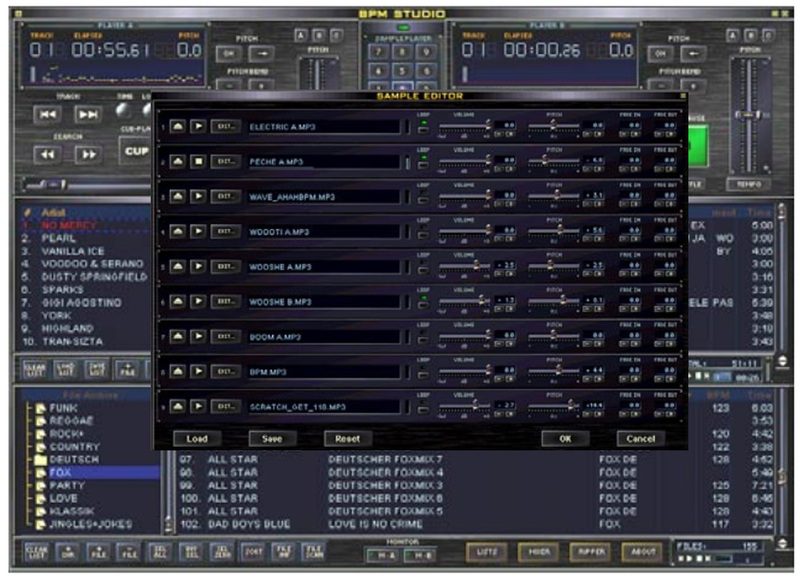
Task: Click the BOOM A.MP3 name field
Action: pyautogui.click(x=323, y=337)
